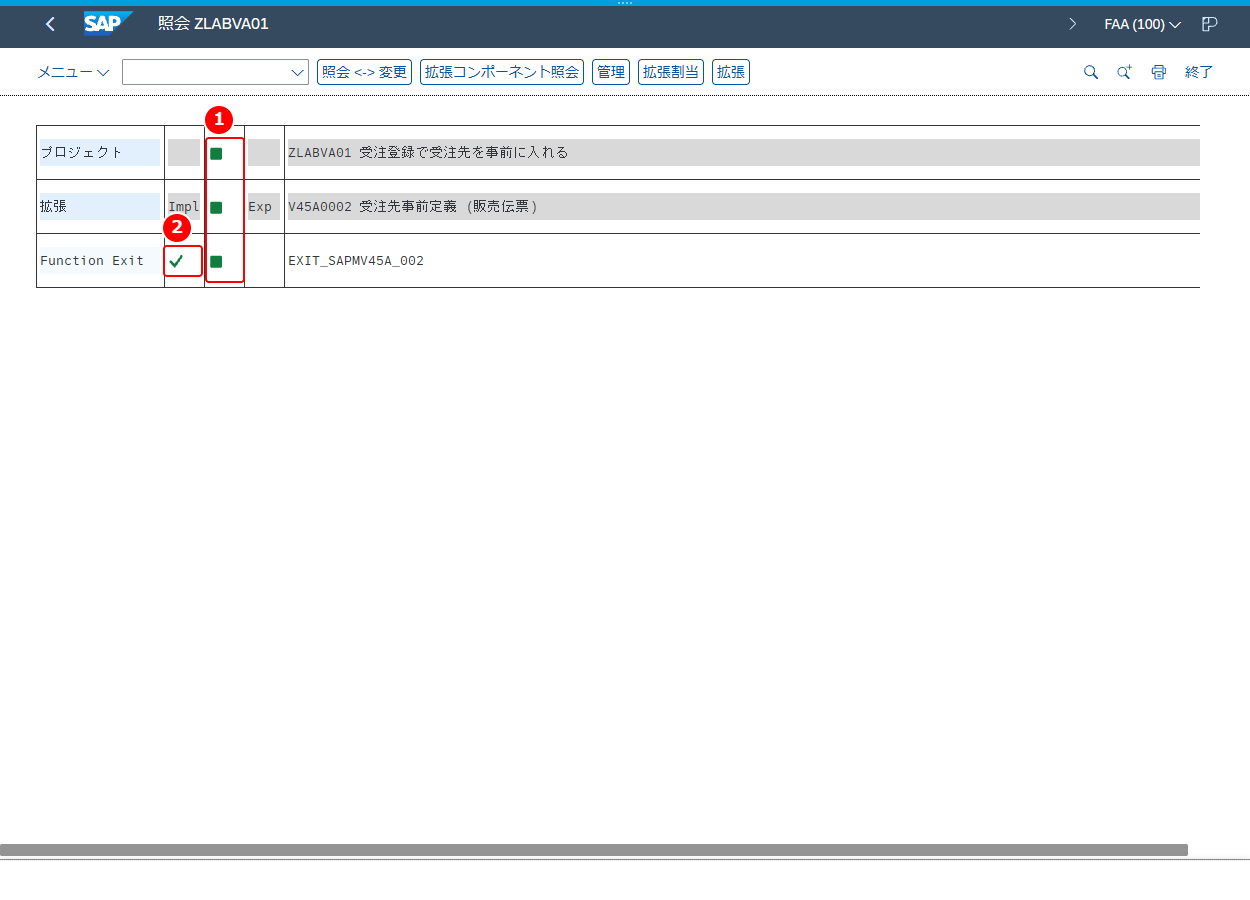Expand the command field dropdown arrow
The image size is (1250, 900).
point(297,72)
